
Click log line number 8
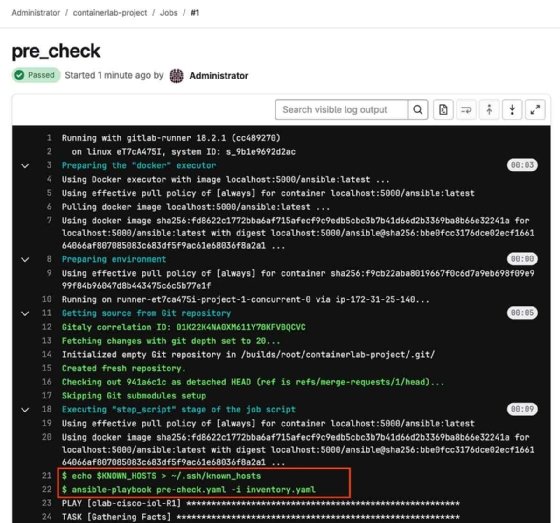pos(49,259)
